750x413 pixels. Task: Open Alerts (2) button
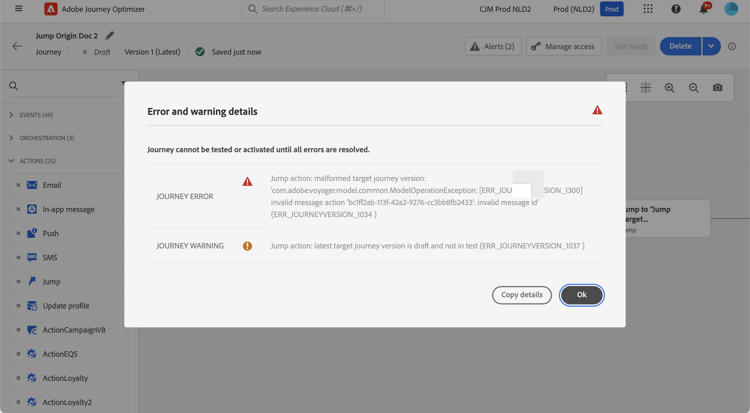click(493, 46)
